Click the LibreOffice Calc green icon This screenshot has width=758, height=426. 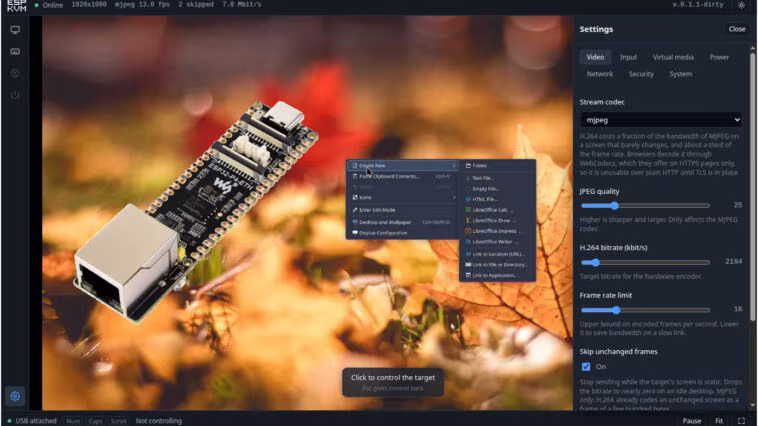pos(468,210)
